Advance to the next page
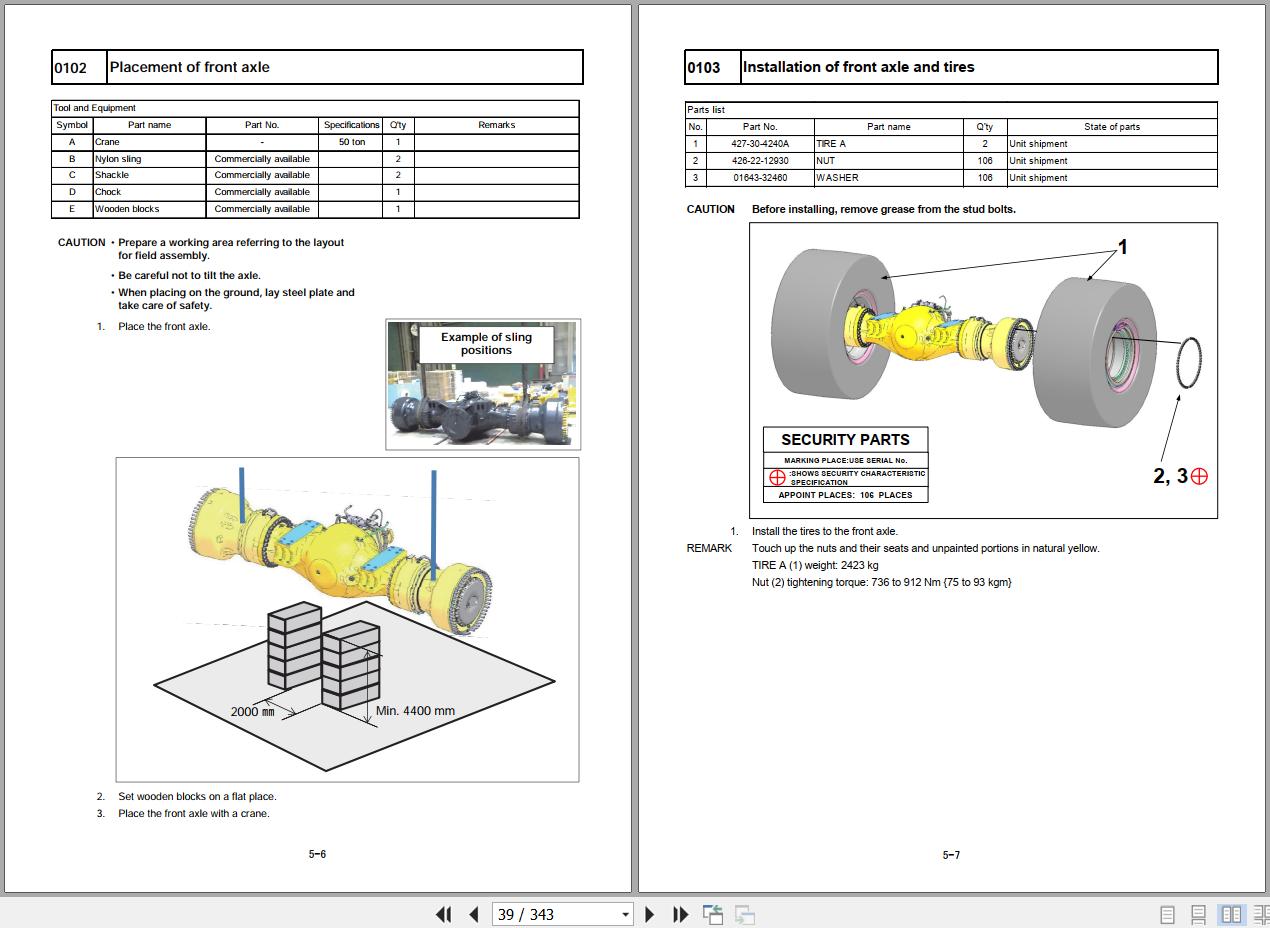The image size is (1270, 928). coord(650,914)
